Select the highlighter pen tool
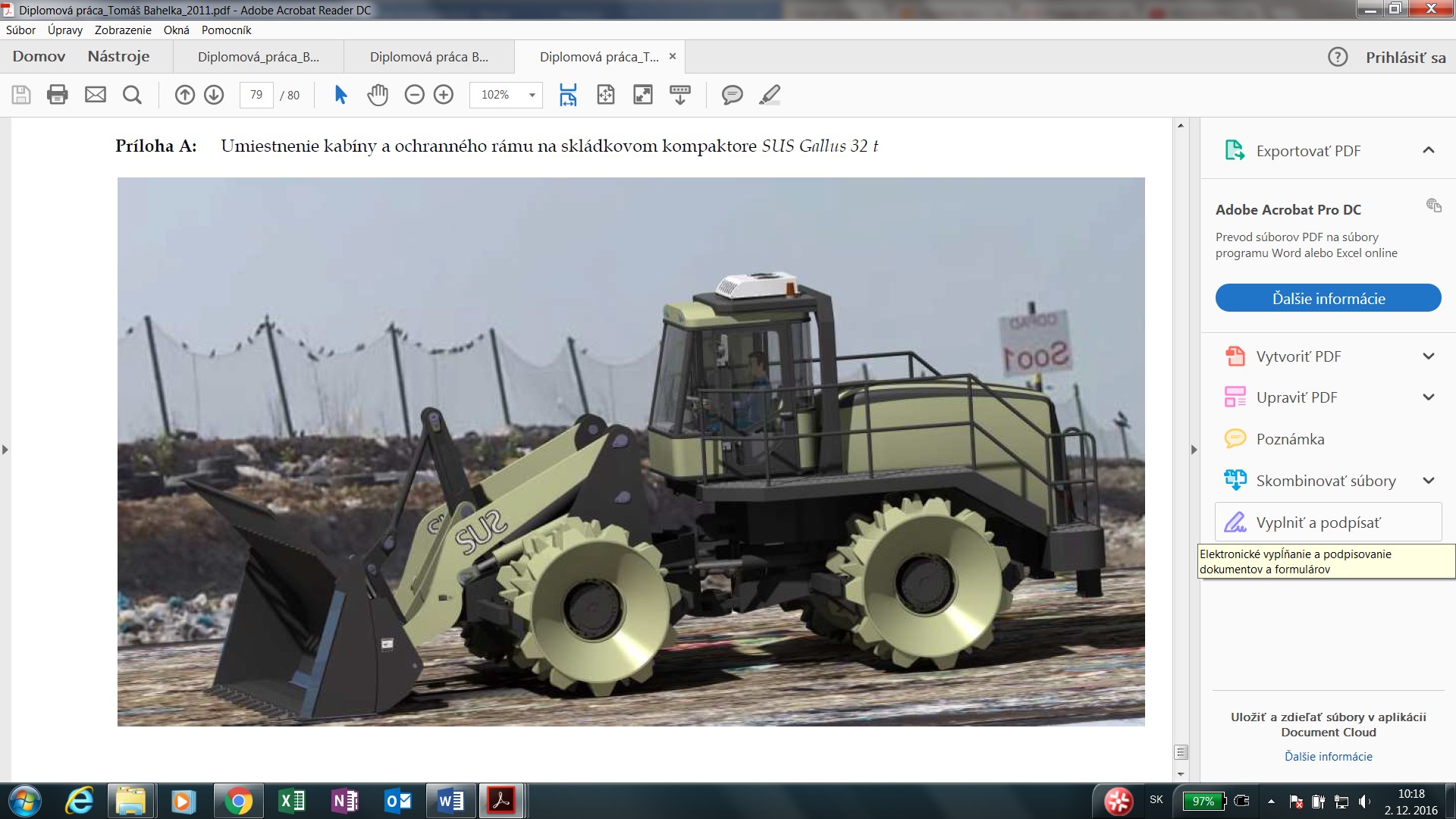Image resolution: width=1456 pixels, height=819 pixels. 769,95
